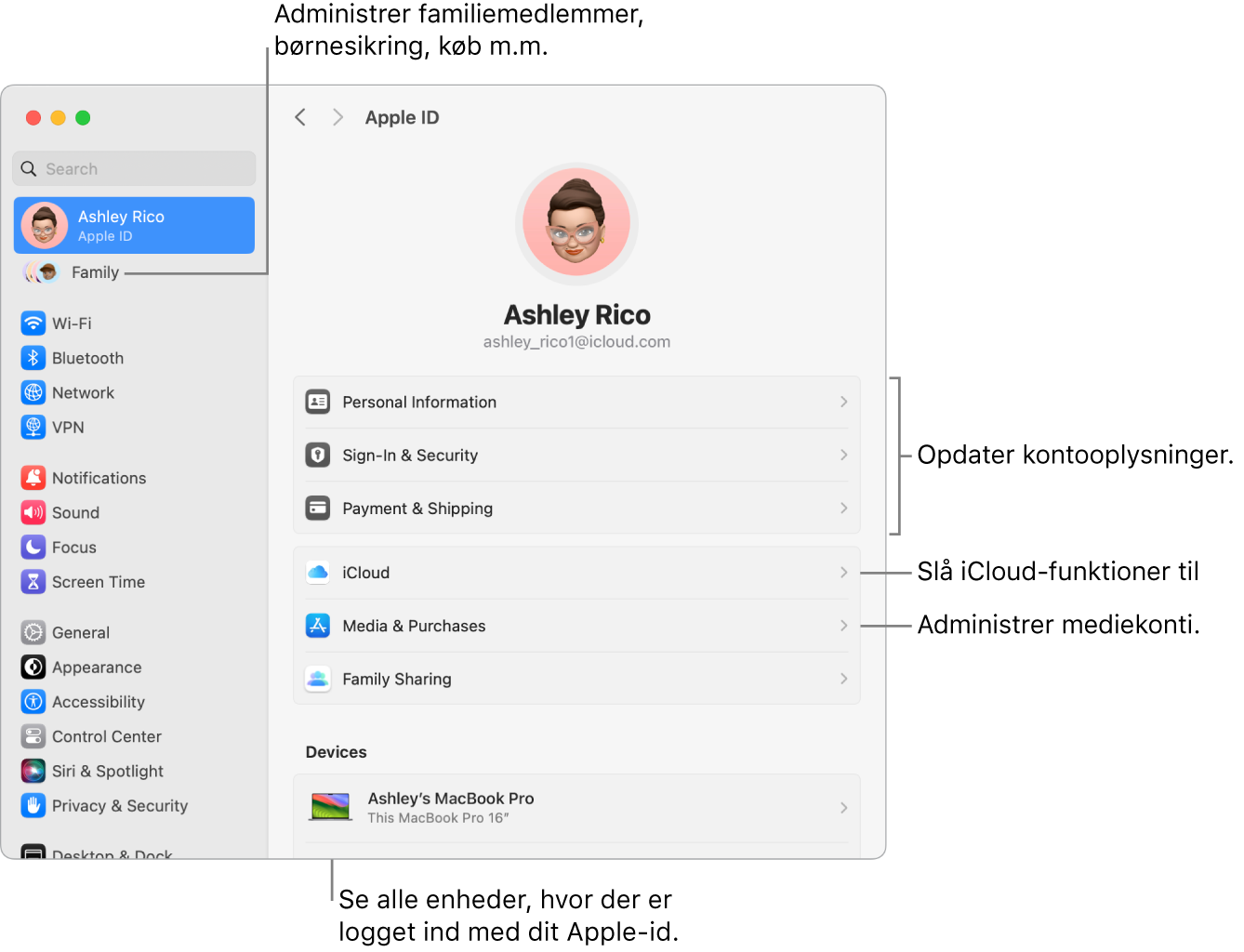Go forward with the right arrow button
This screenshot has height=952, width=1244.
[337, 117]
